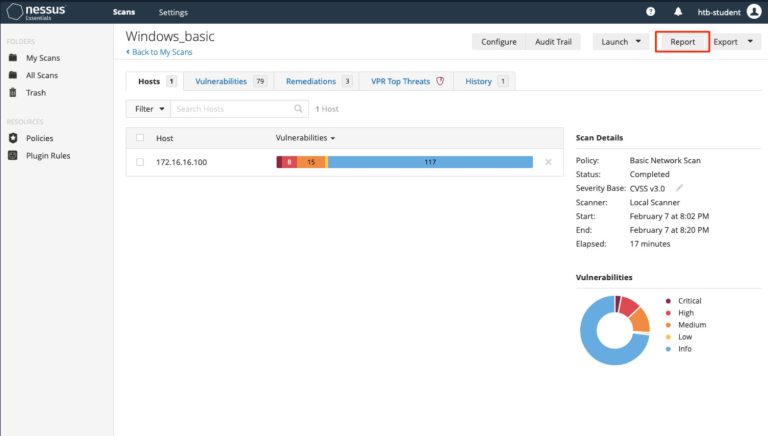The image size is (768, 436).
Task: Open the Trash folder
Action: coord(35,92)
